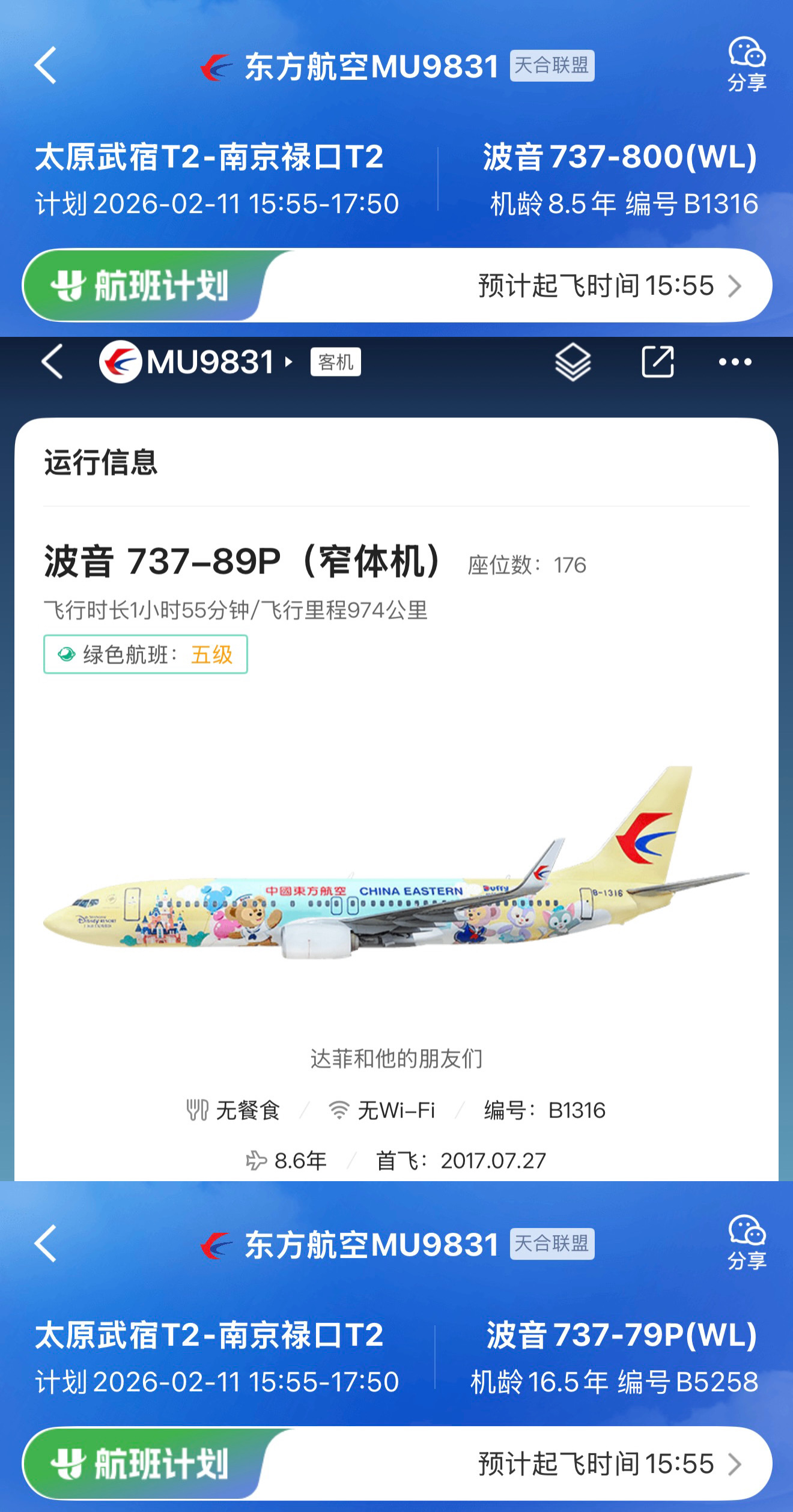
Task: Open bottom 预计起飞时间 15:55 chevron
Action: tap(735, 1464)
